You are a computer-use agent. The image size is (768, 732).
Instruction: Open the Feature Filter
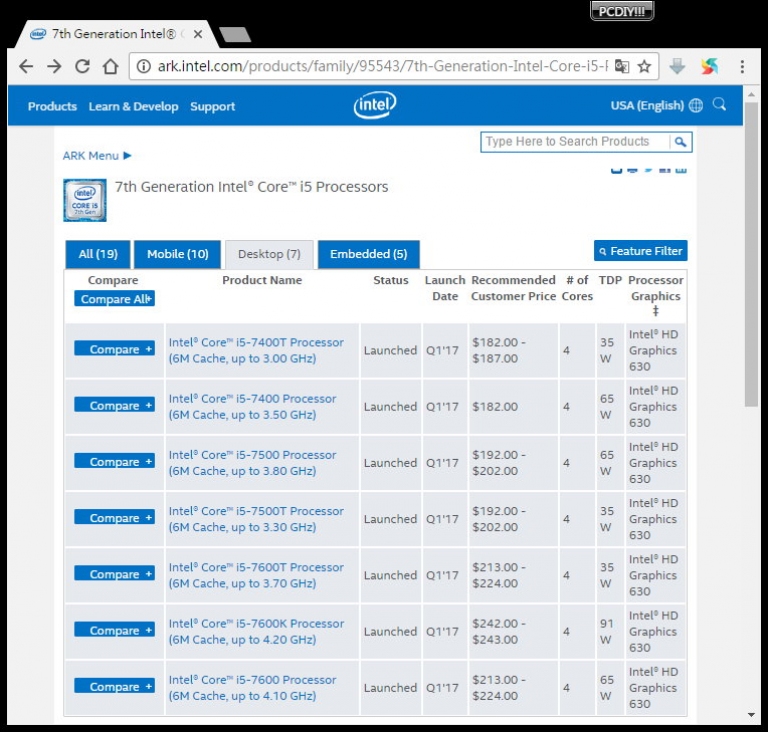641,251
